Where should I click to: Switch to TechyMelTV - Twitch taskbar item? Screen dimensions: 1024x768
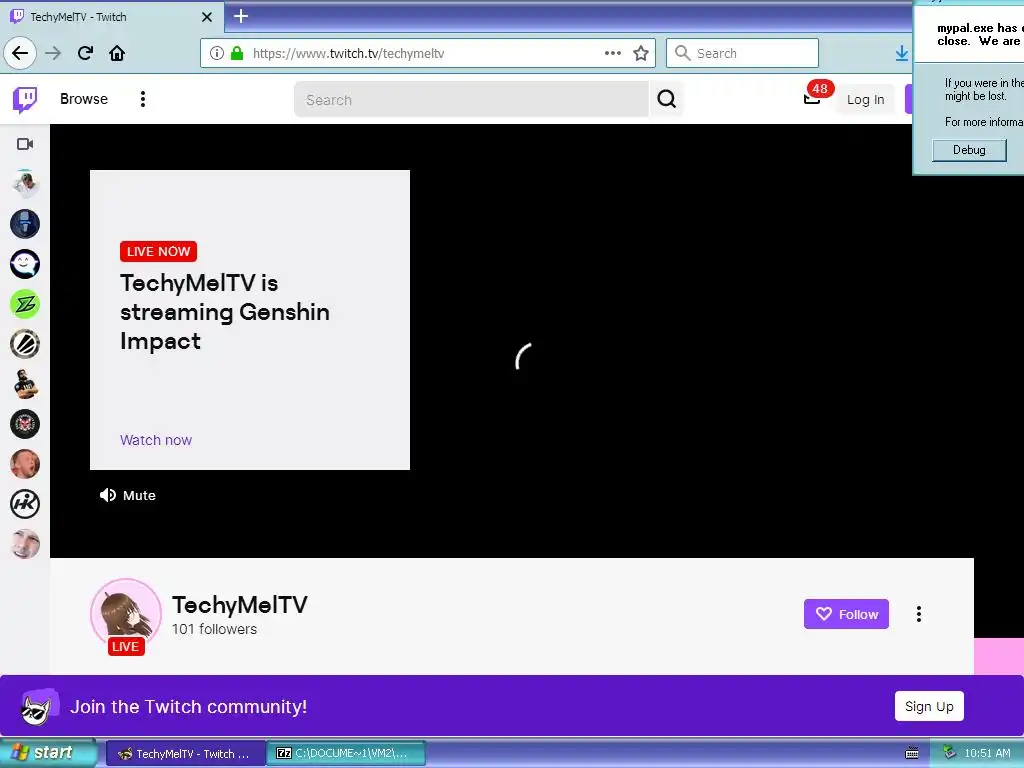[x=185, y=754]
